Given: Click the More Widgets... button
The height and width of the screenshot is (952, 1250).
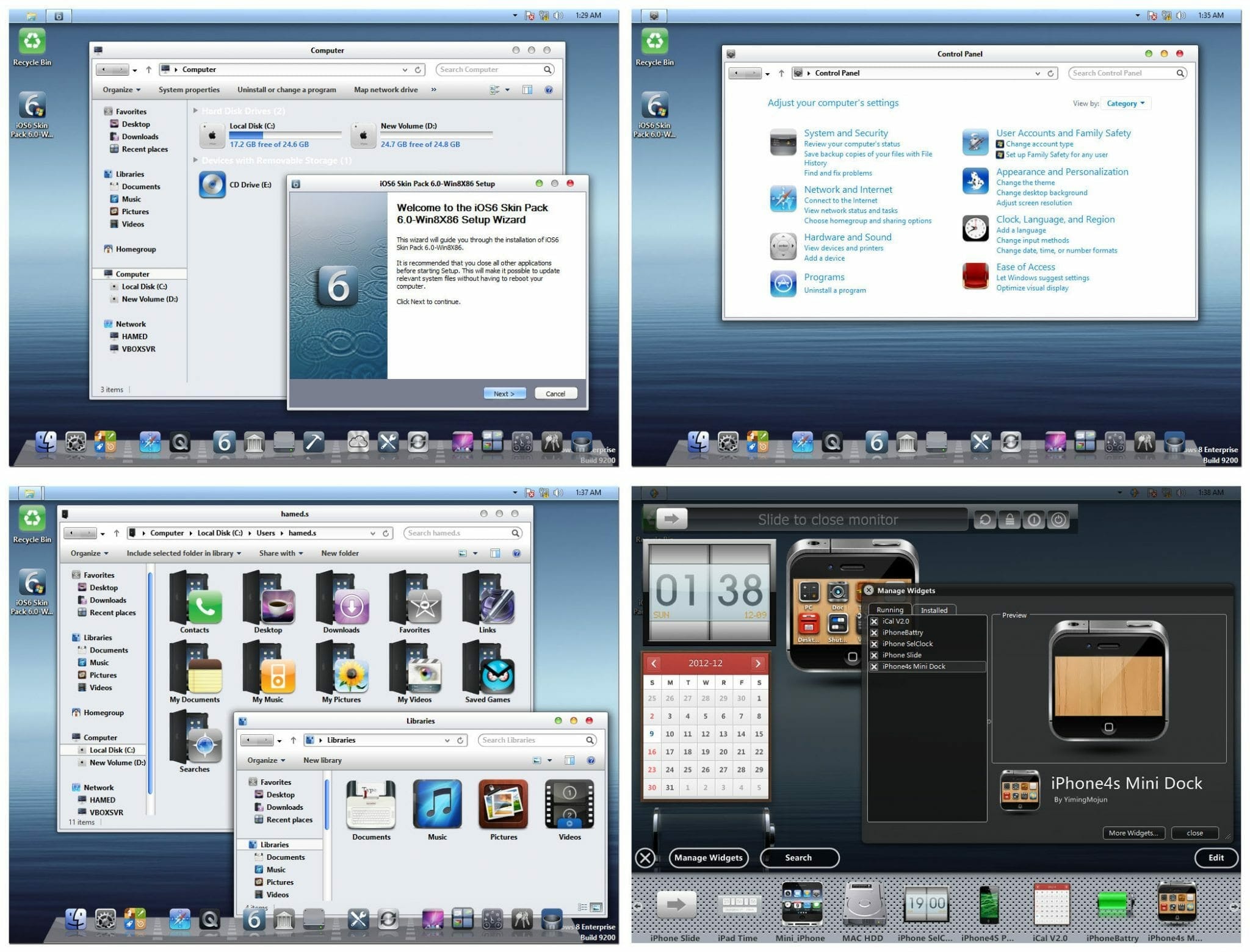Looking at the screenshot, I should [x=1133, y=832].
